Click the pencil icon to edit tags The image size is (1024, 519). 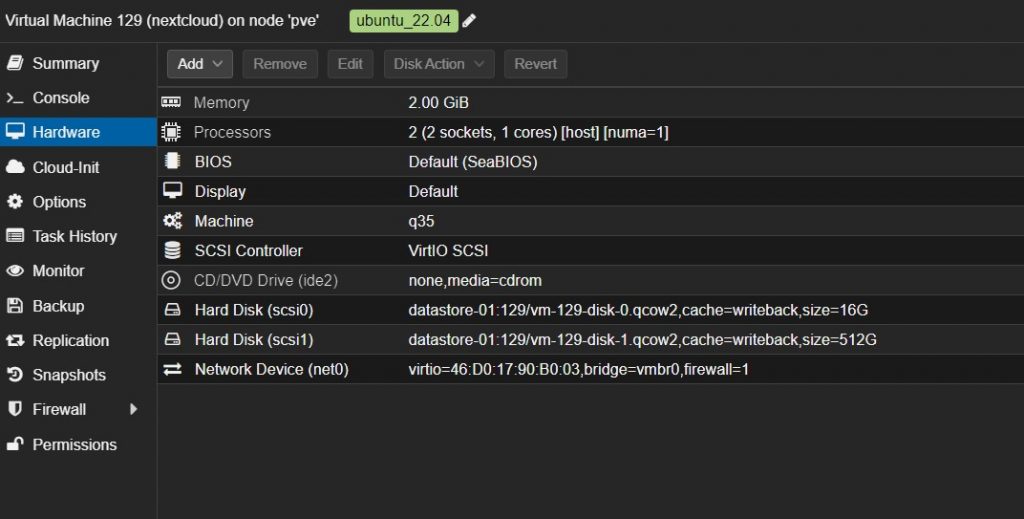coord(469,21)
